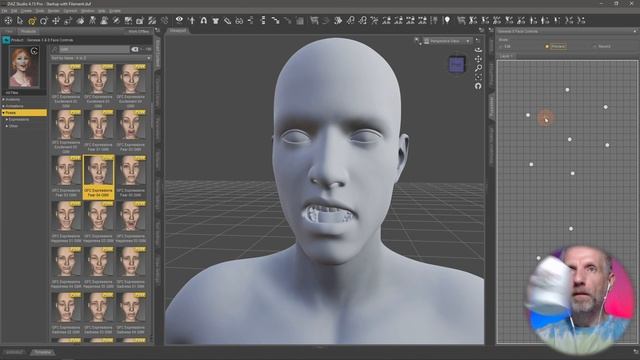Screen dimensions: 640x360
Task: Click the circular camera tool at the toolbar start
Action: click(x=8, y=20)
